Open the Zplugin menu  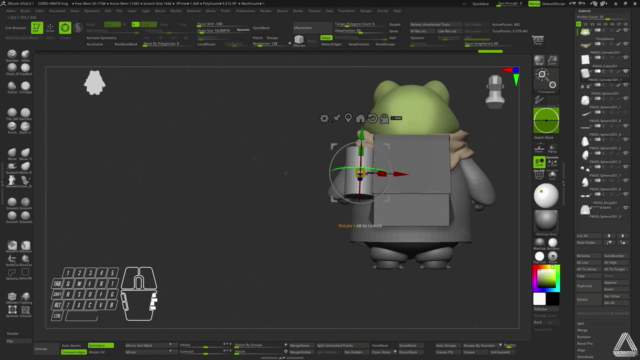click(366, 11)
